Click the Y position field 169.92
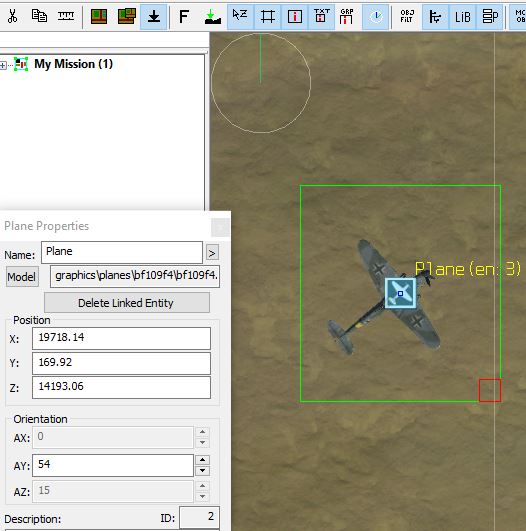Screen dimensions: 526x531 pyautogui.click(x=121, y=363)
